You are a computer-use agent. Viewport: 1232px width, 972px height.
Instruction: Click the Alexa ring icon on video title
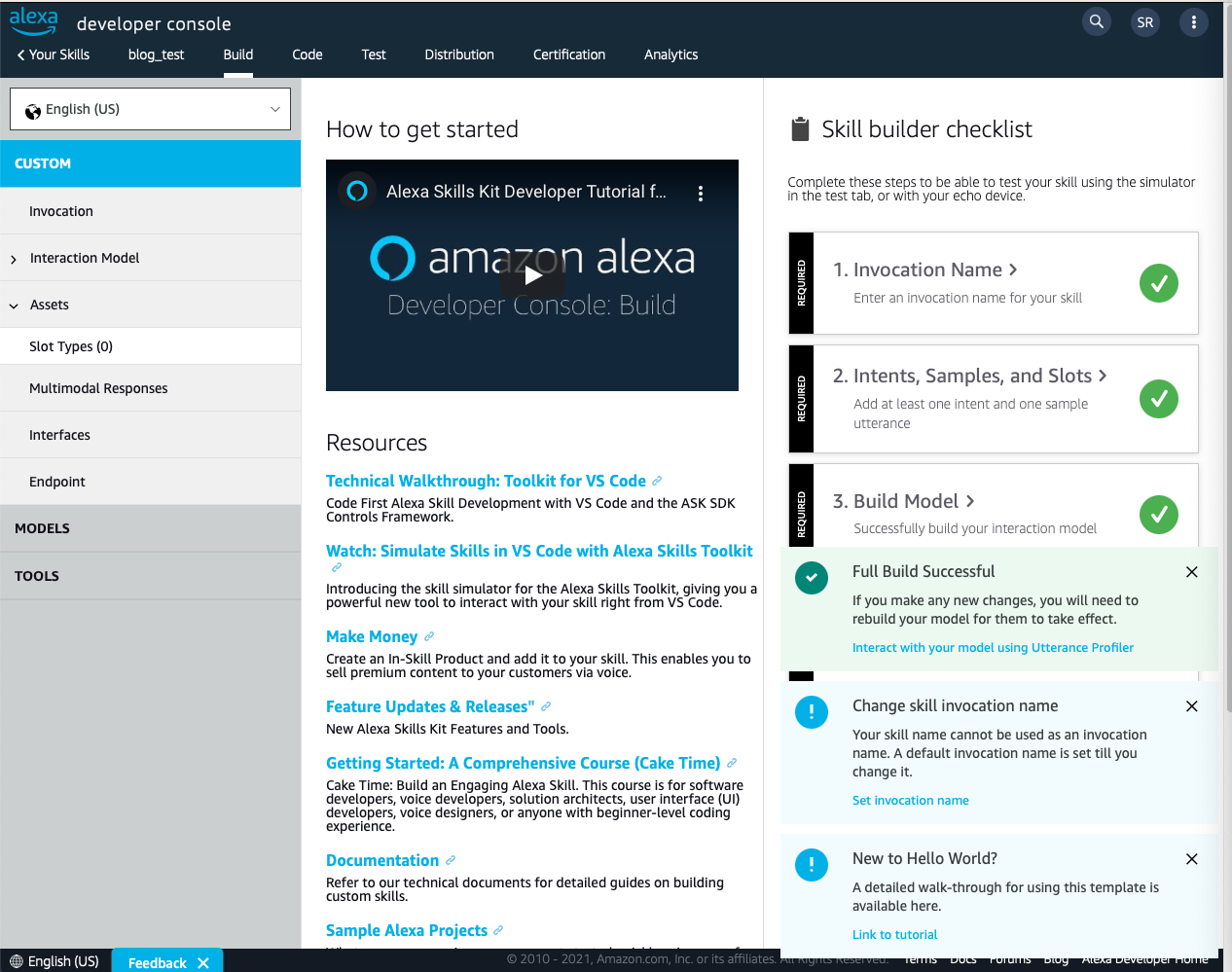(357, 191)
